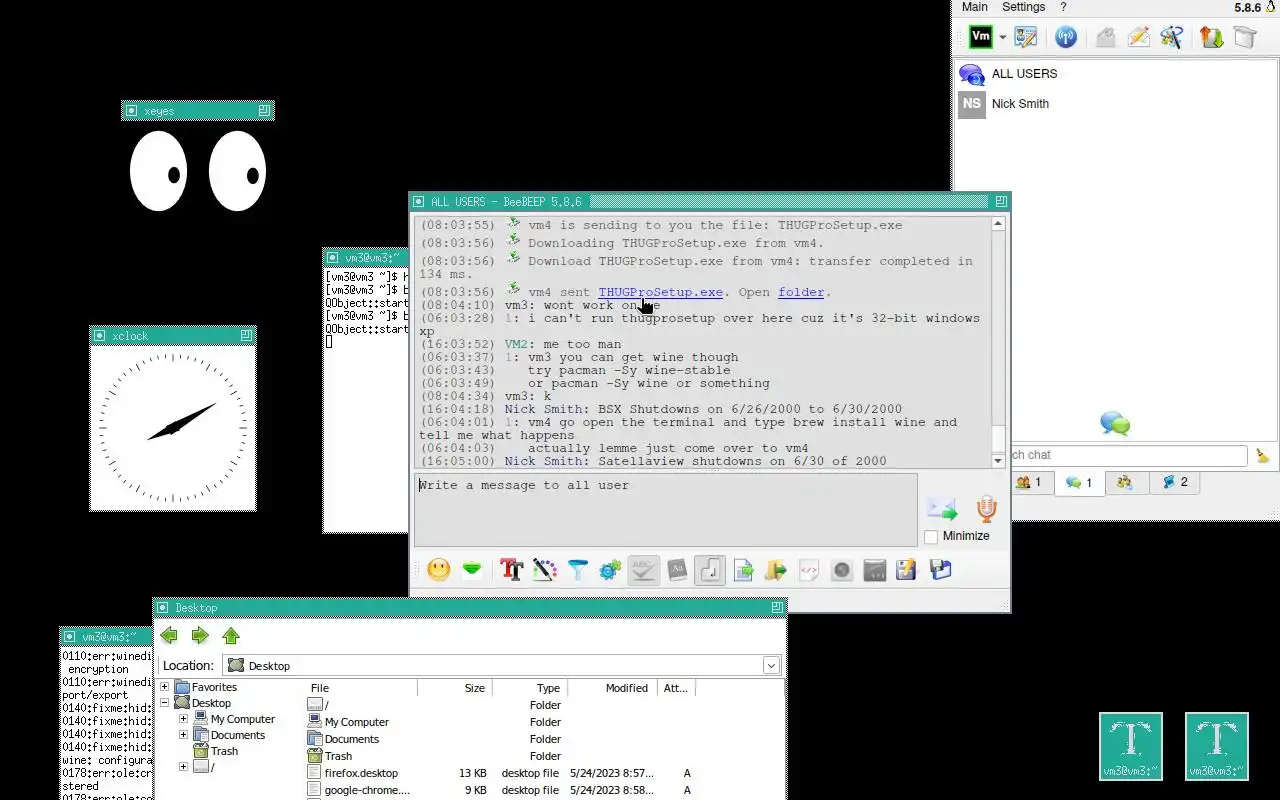Open the Location dropdown arrow

tap(771, 666)
